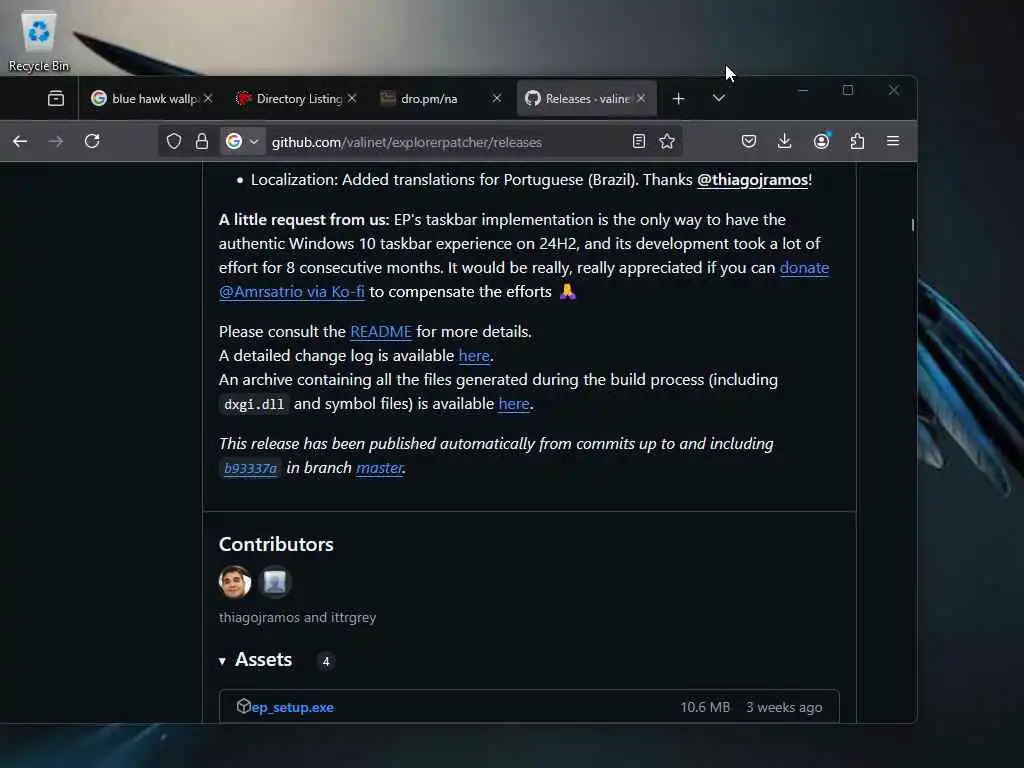Close the blue hawk wallpaper tab

(208, 98)
